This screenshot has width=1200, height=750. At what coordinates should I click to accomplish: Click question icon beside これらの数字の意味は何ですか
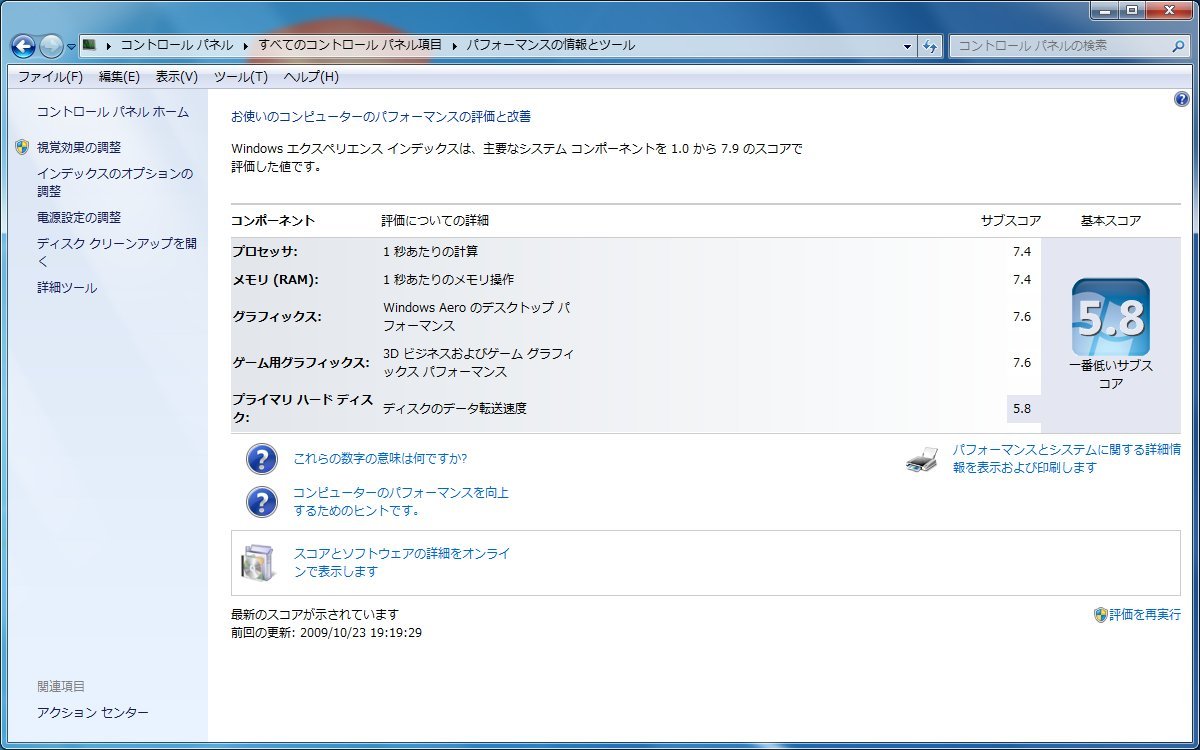point(261,459)
